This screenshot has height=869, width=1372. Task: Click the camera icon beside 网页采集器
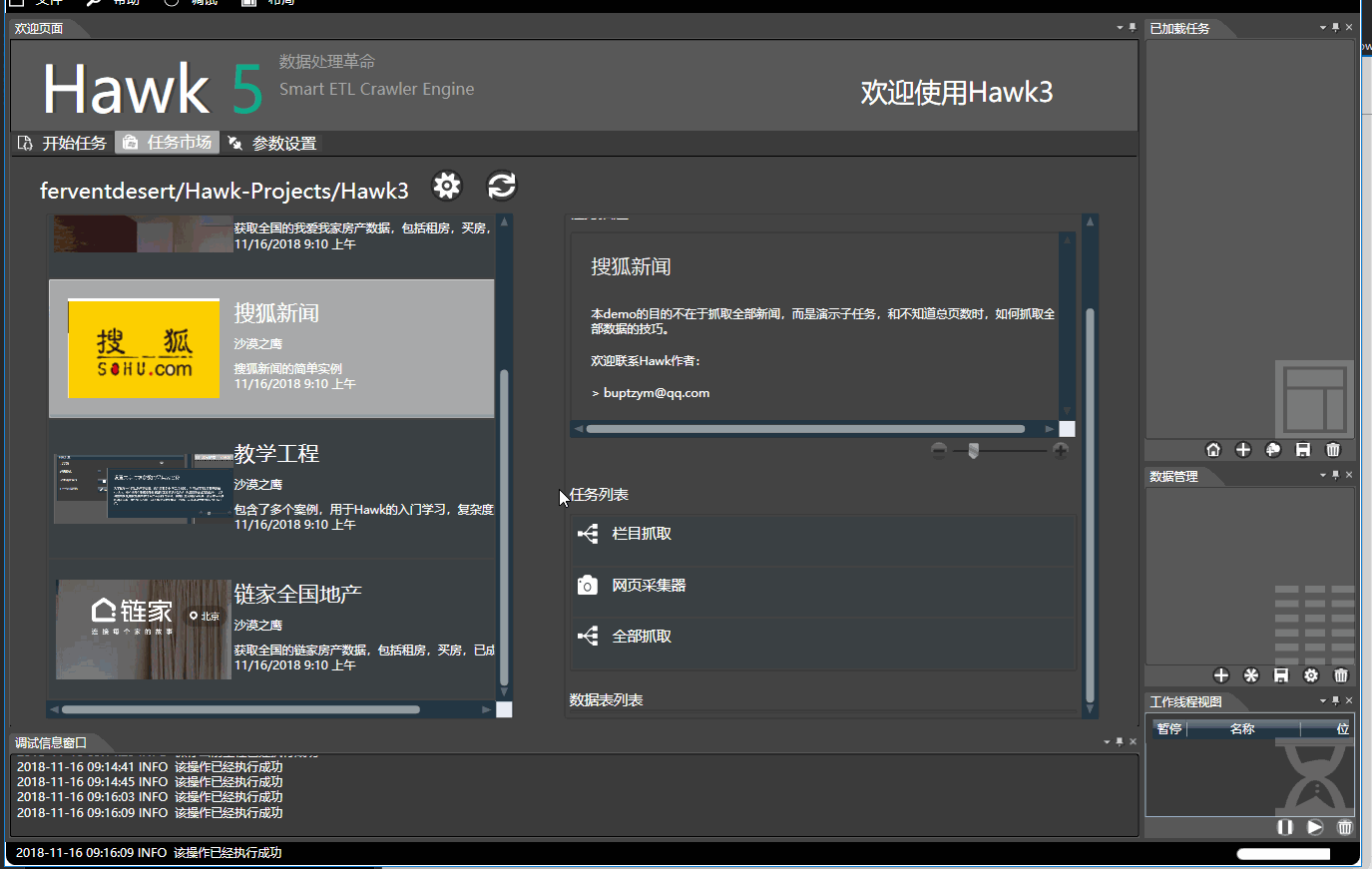tap(588, 585)
